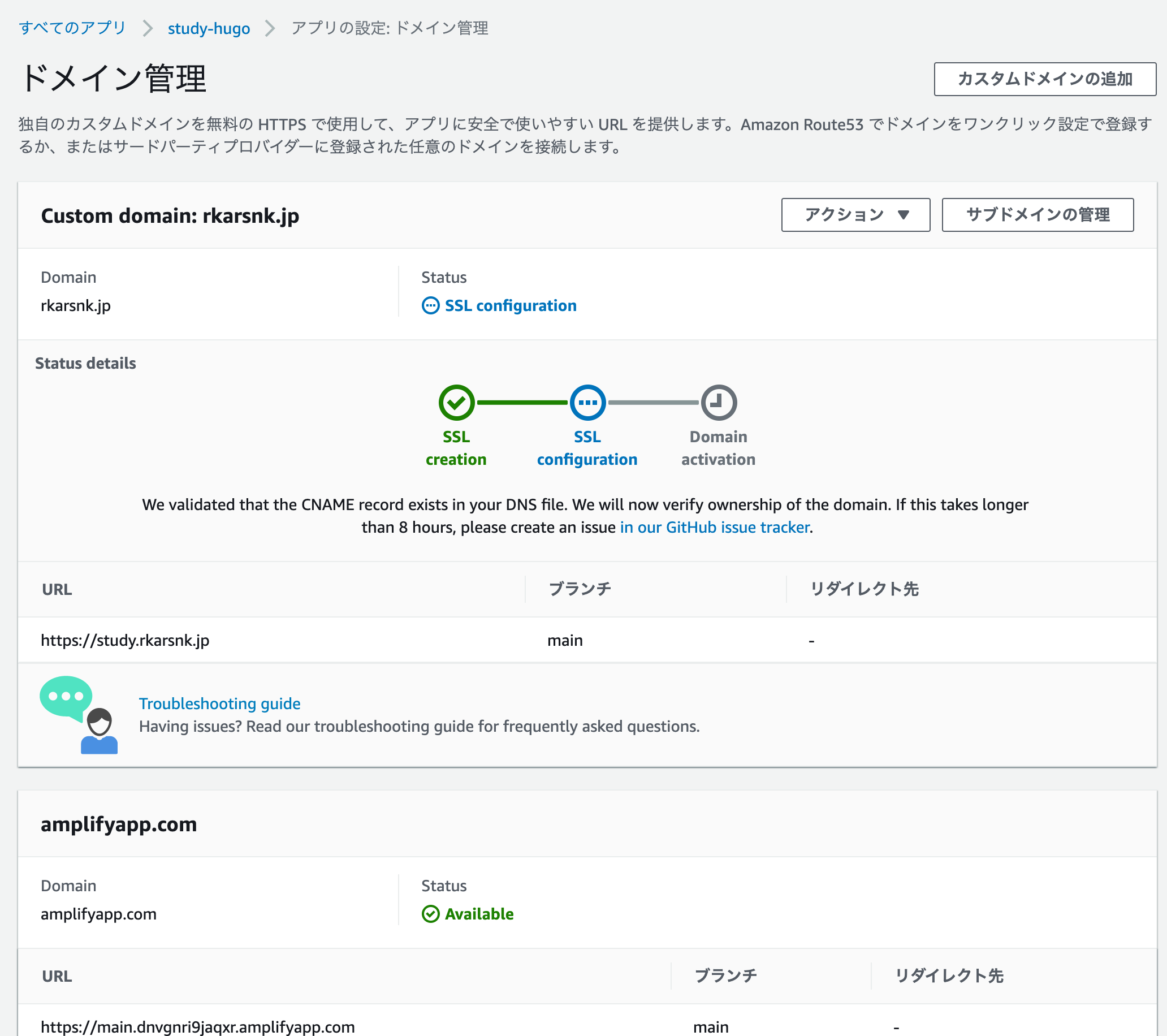Image resolution: width=1167 pixels, height=1036 pixels.
Task: Click the chevron after study-hugo breadcrumb
Action: pos(270,28)
